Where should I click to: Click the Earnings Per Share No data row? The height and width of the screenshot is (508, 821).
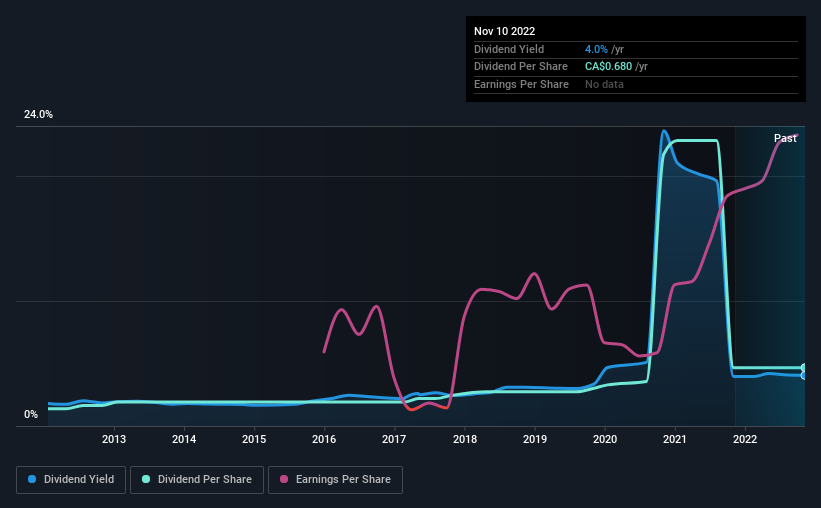(636, 84)
